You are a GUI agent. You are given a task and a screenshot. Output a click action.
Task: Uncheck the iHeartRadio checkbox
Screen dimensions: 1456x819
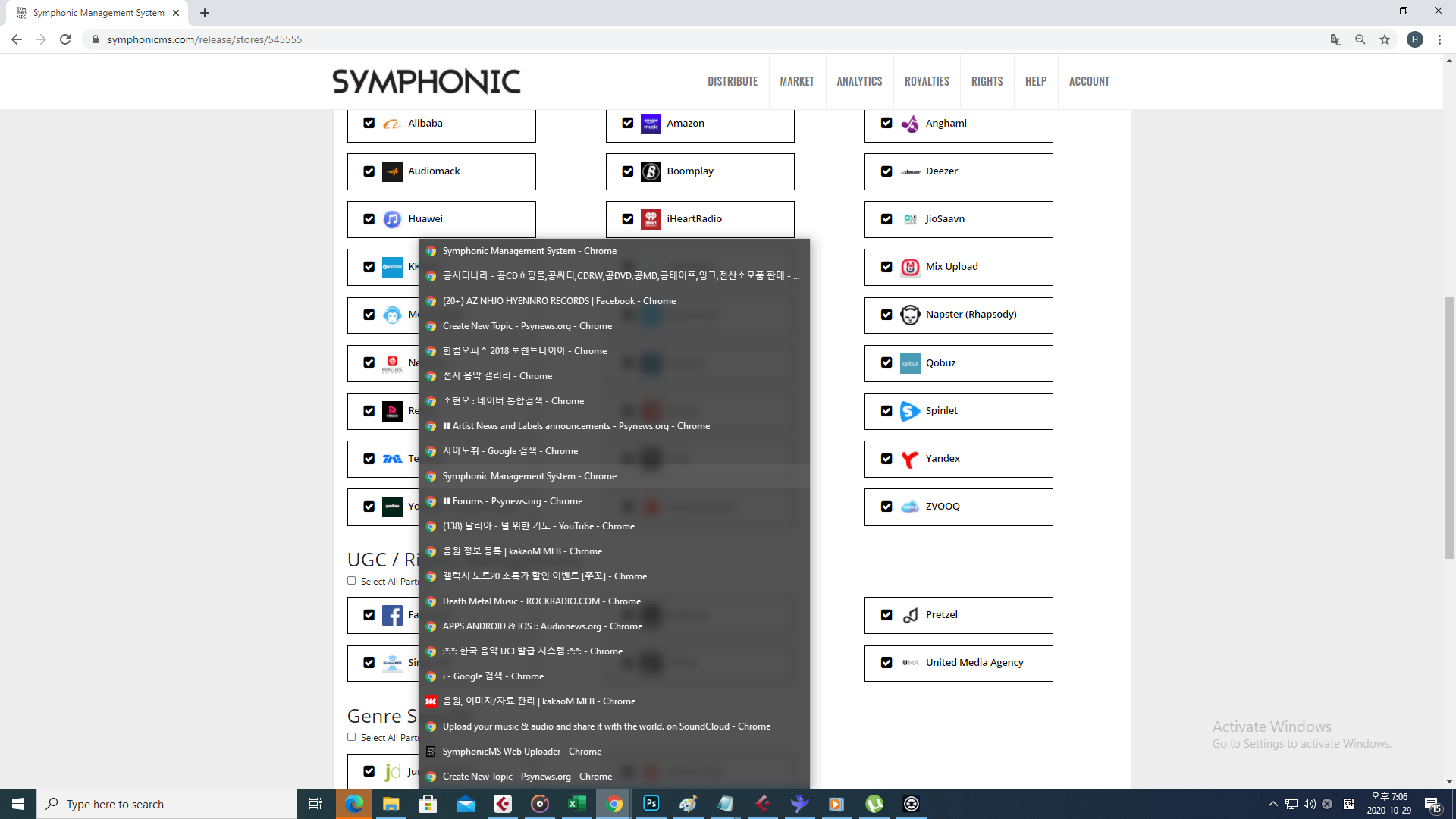coord(627,219)
